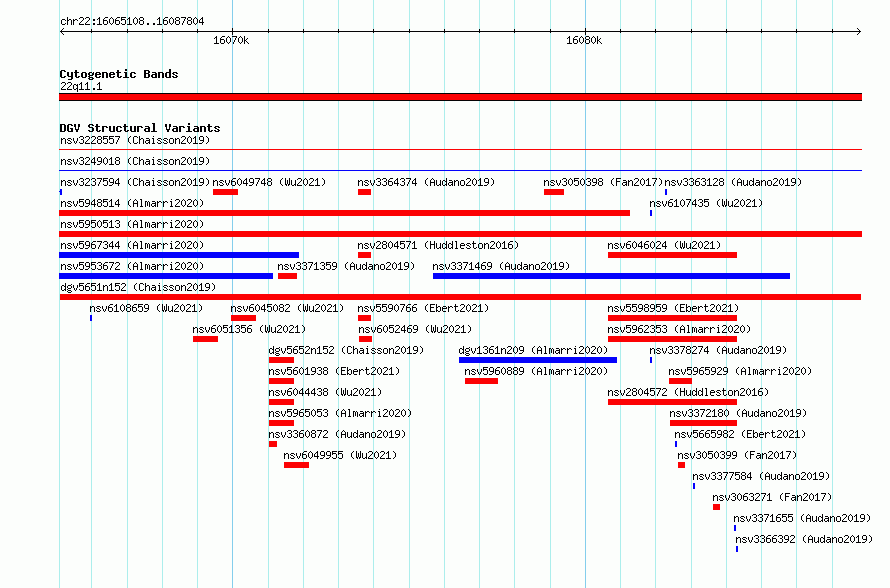Click nsv6044438 (Wu2021) label
The width and height of the screenshot is (890, 588).
(x=325, y=392)
